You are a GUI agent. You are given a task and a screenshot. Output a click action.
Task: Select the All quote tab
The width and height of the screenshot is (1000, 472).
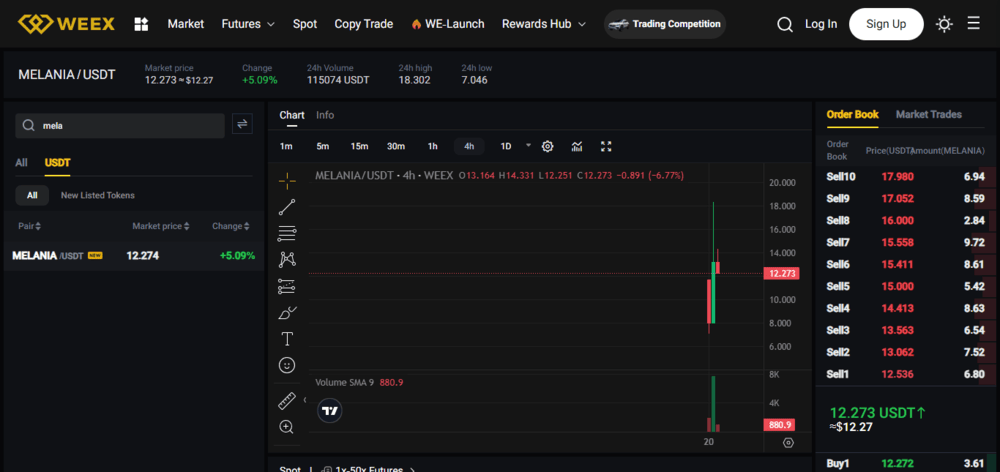click(21, 163)
